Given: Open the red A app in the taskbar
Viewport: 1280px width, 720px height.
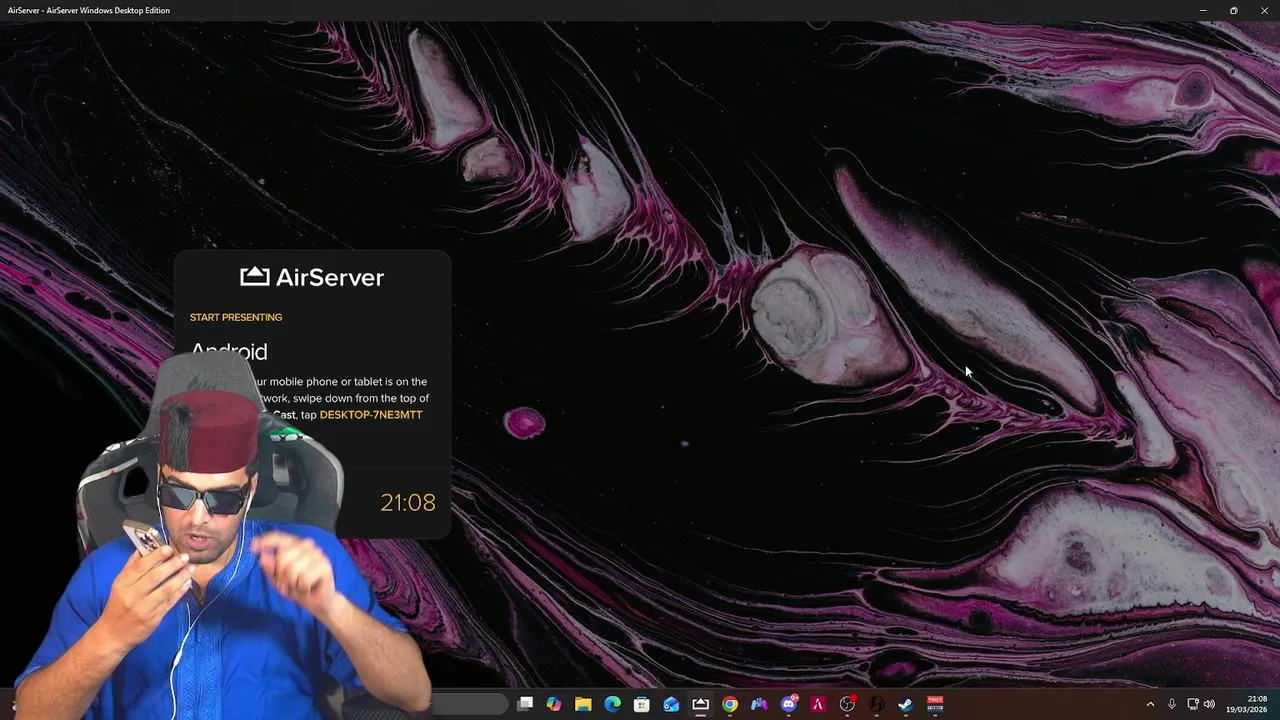Looking at the screenshot, I should point(818,704).
